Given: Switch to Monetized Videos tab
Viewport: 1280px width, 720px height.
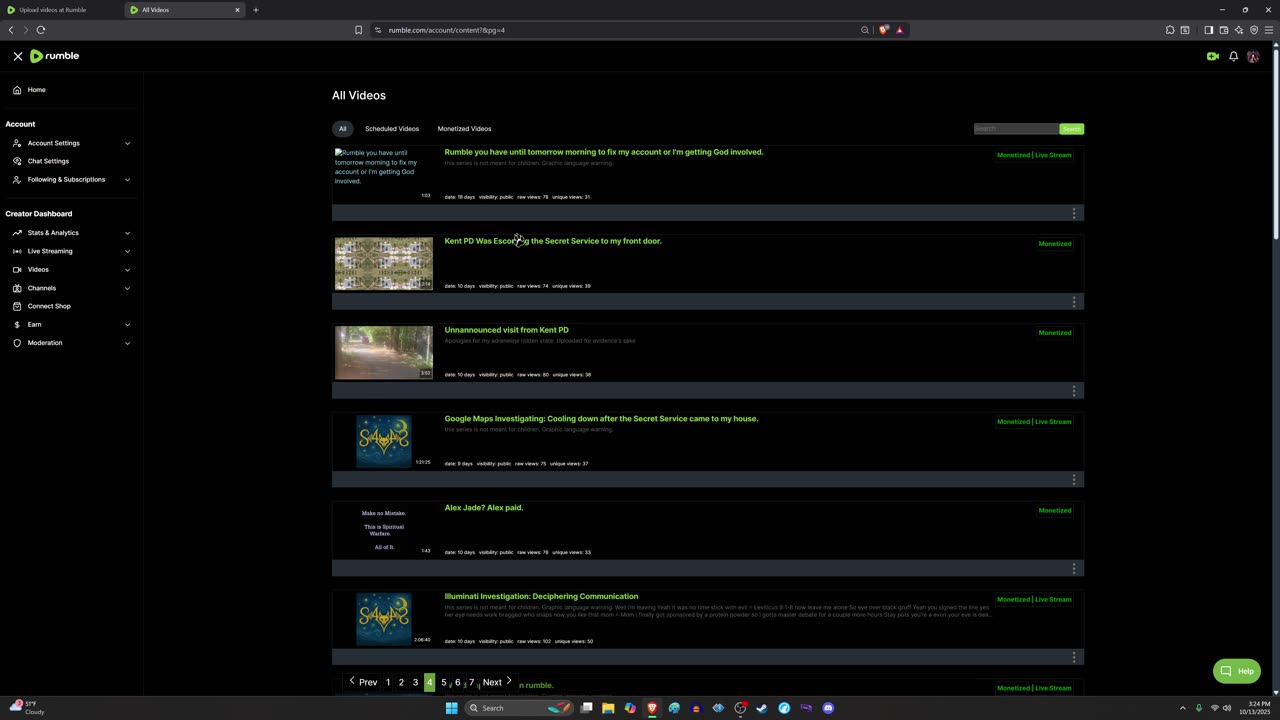Looking at the screenshot, I should coord(464,129).
